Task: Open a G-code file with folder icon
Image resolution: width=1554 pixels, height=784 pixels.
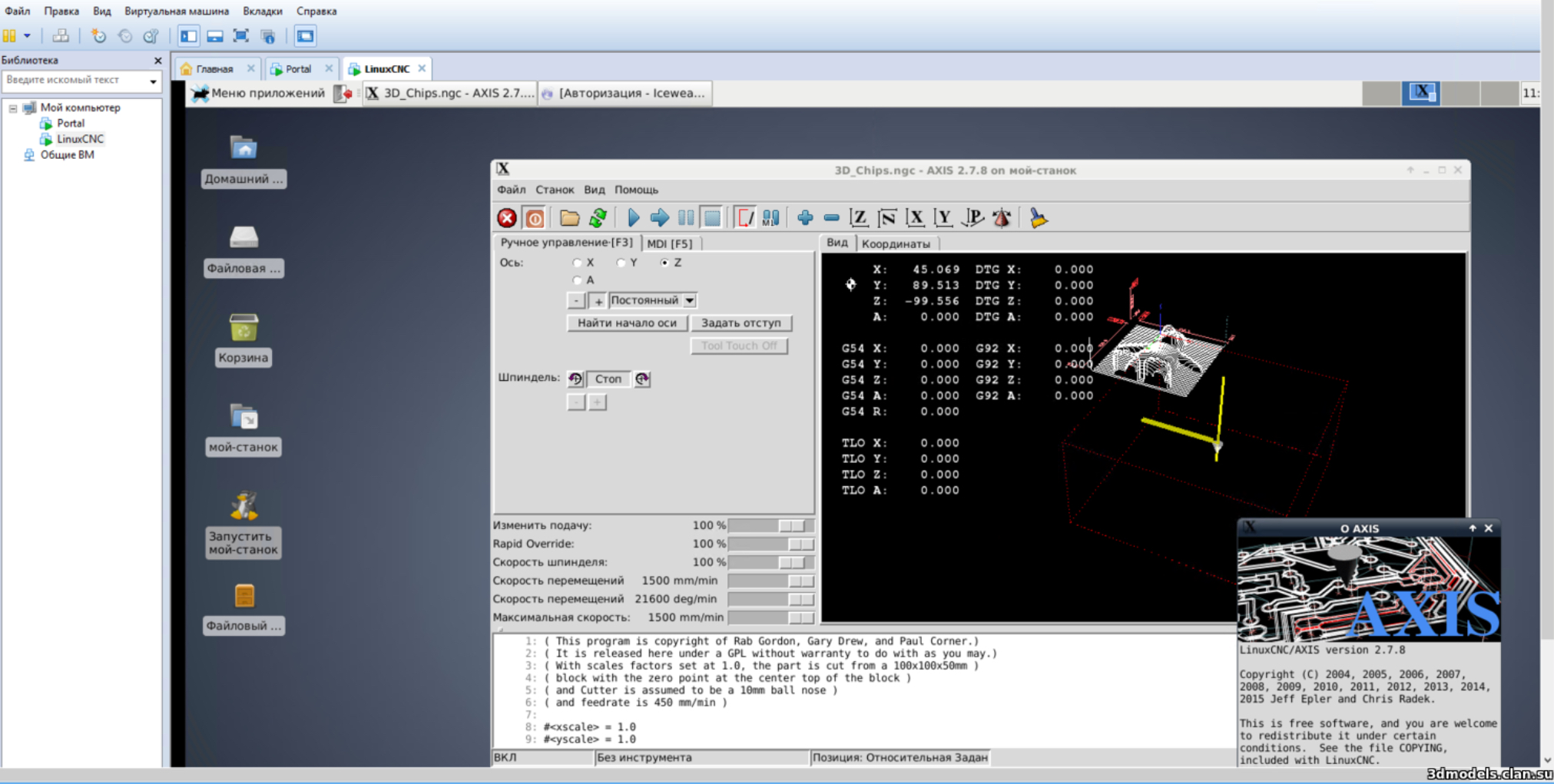Action: coord(569,218)
